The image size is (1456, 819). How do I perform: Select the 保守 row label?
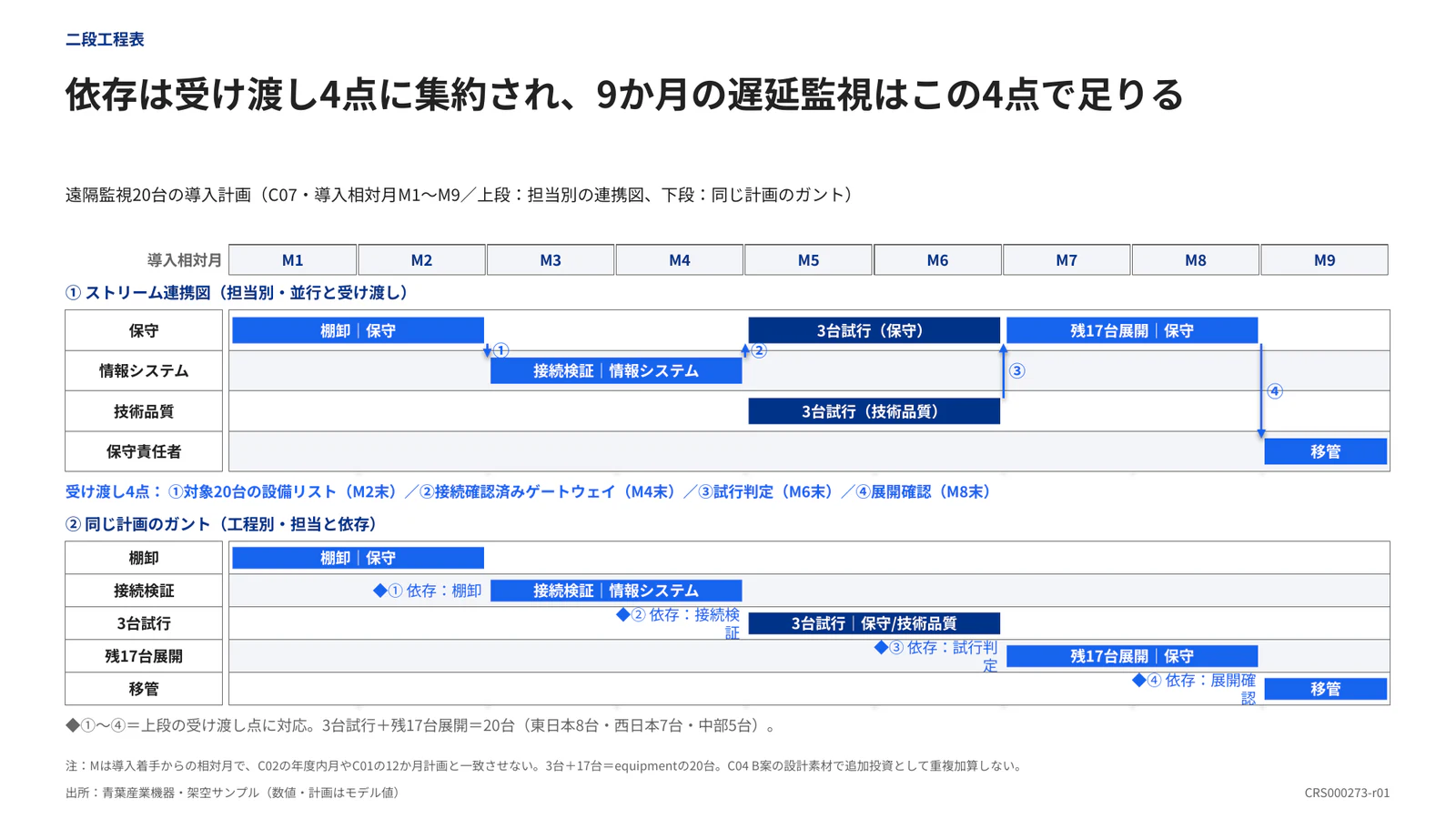tap(144, 330)
